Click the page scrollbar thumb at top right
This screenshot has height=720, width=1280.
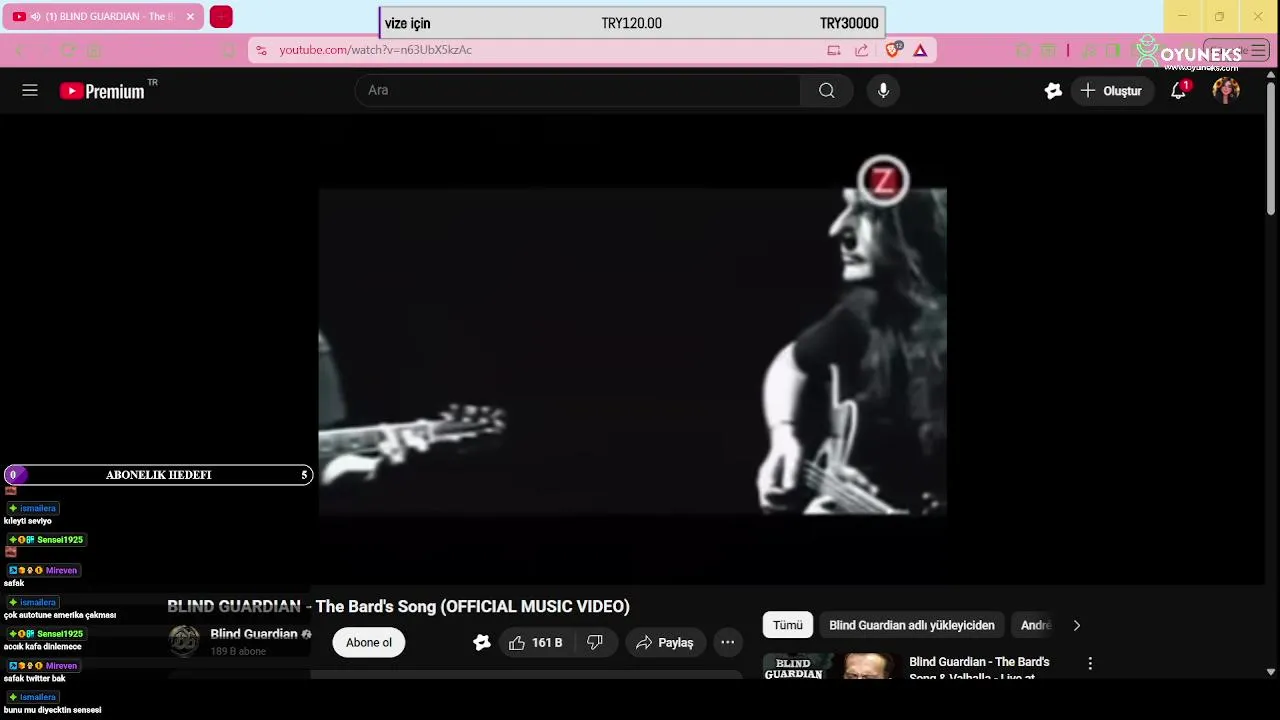pyautogui.click(x=1271, y=148)
